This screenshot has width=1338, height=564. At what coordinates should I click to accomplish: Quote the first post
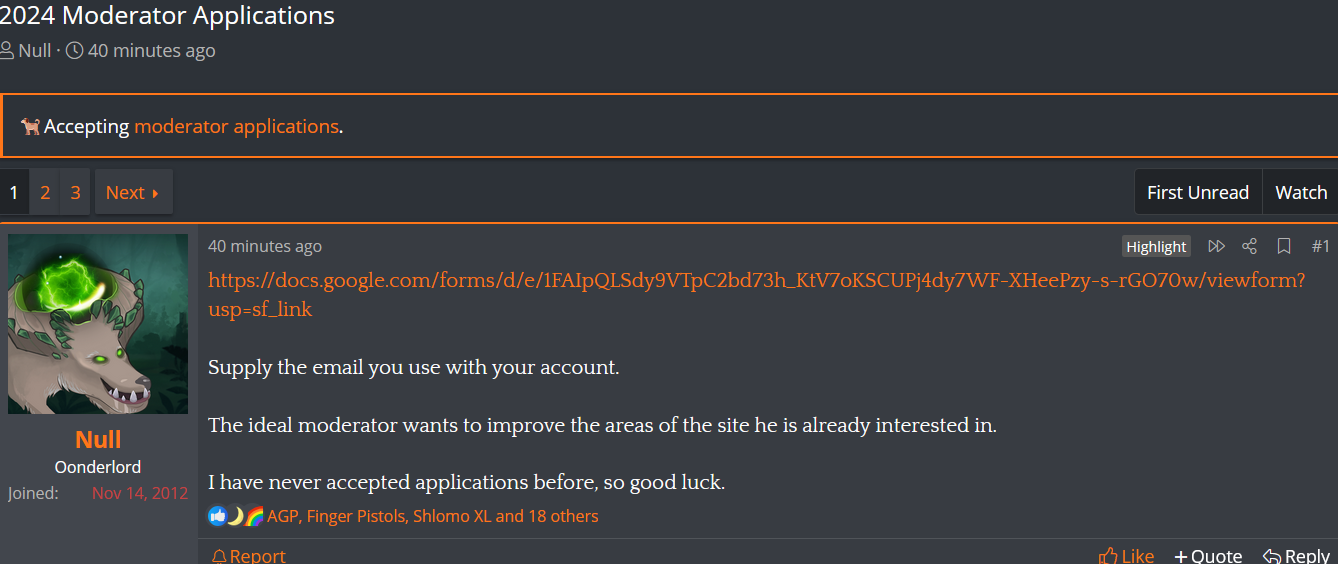1208,555
